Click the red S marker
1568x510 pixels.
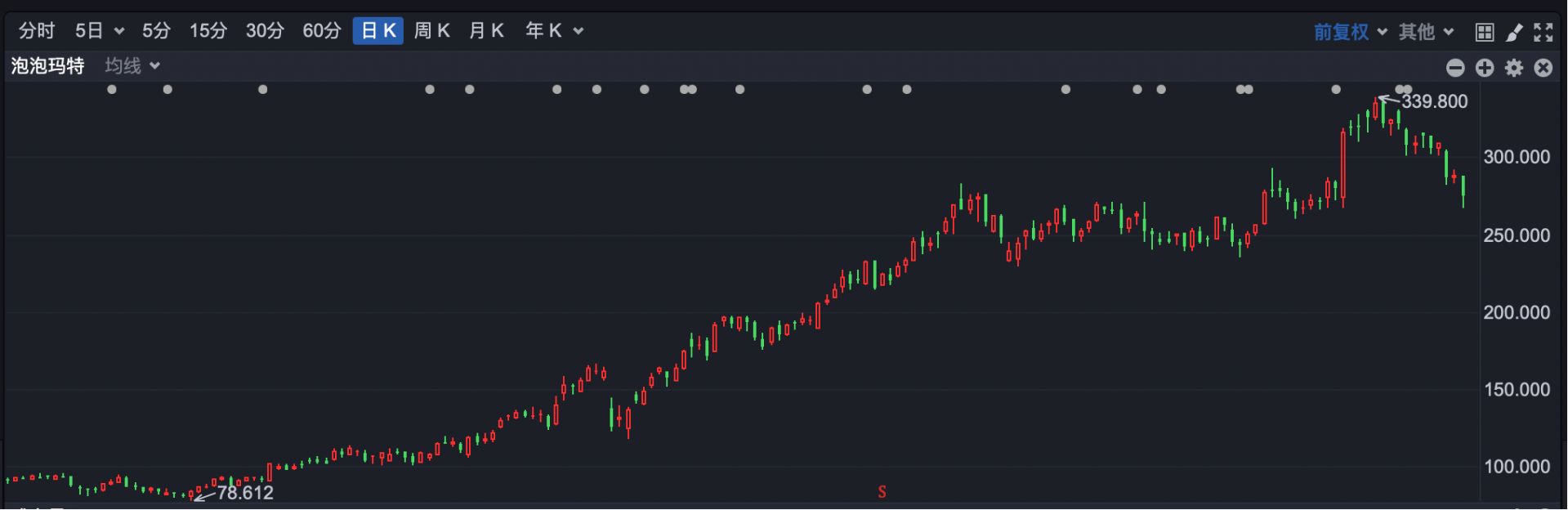click(882, 492)
